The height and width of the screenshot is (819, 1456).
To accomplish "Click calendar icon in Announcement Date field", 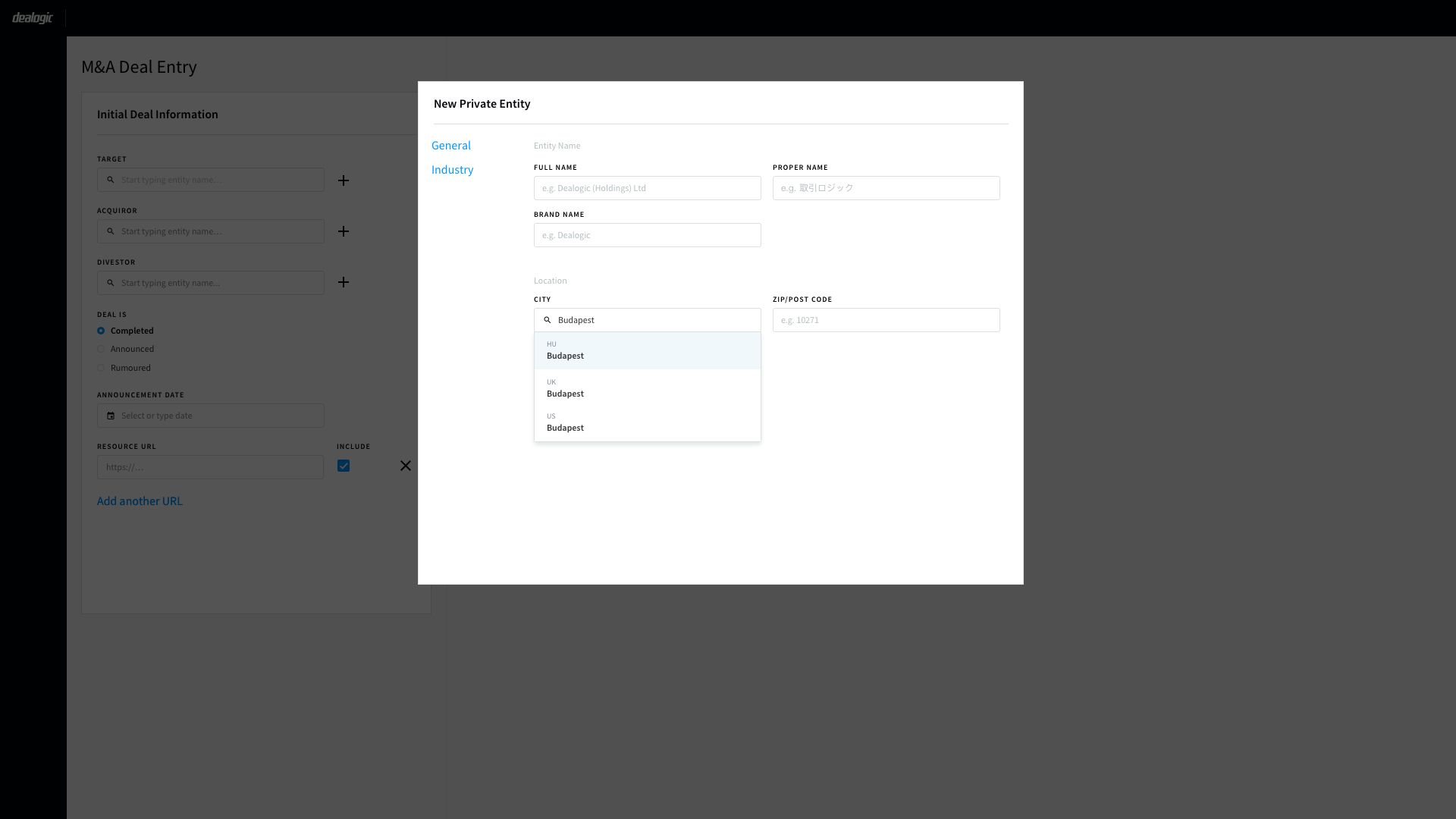I will point(111,416).
